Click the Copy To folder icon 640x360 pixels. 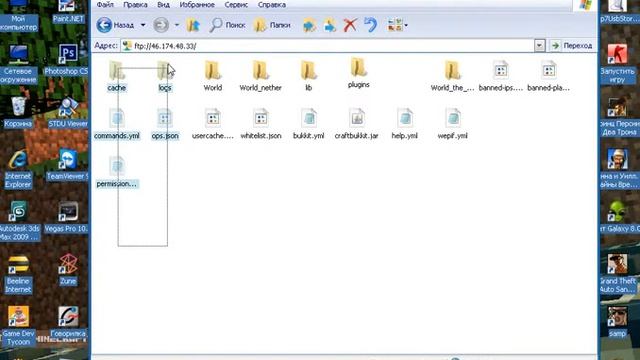[330, 25]
